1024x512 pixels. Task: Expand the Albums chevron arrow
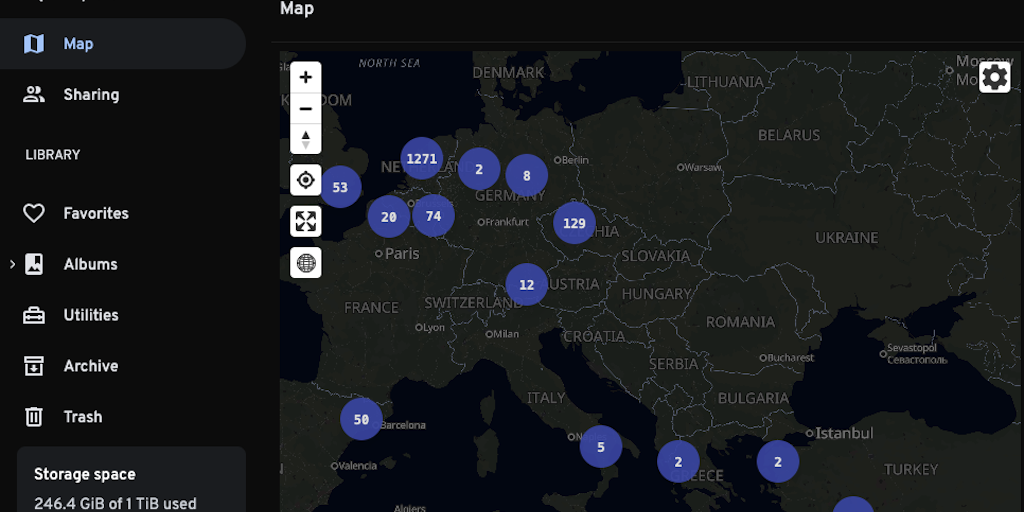coord(12,264)
